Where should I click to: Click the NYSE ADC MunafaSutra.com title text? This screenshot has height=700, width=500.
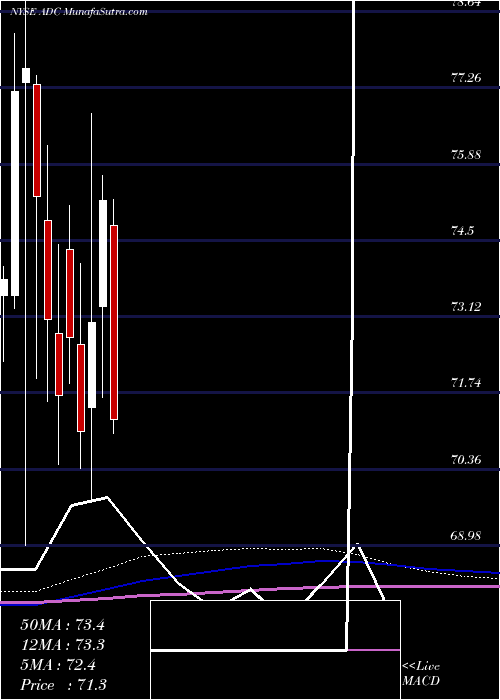(x=79, y=12)
